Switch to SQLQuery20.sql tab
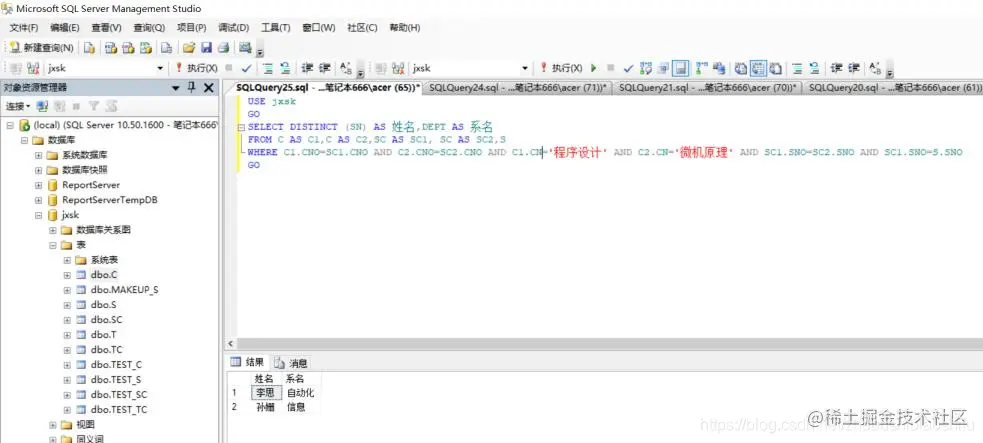 894,88
